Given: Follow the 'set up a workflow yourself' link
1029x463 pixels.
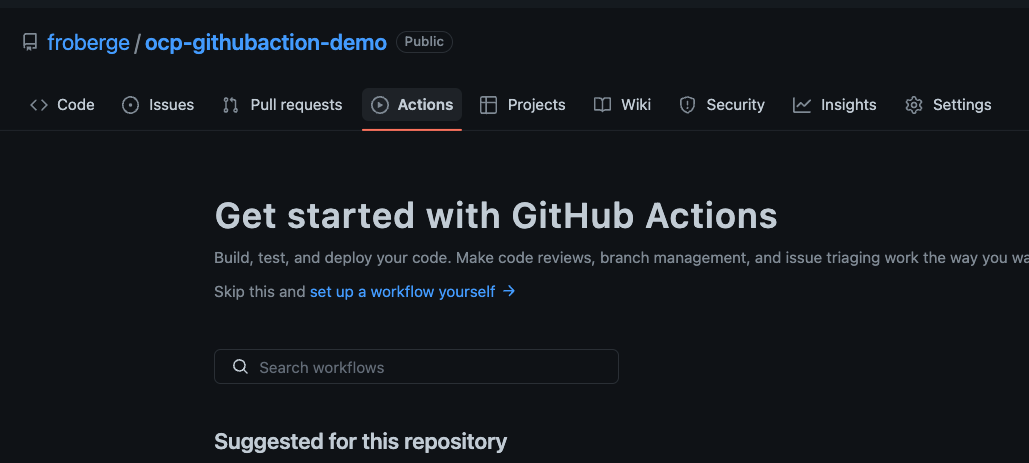Looking at the screenshot, I should click(413, 292).
